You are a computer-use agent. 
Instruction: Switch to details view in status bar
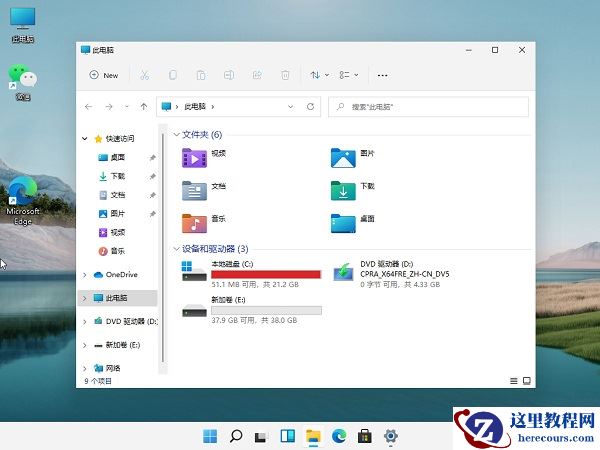[514, 381]
